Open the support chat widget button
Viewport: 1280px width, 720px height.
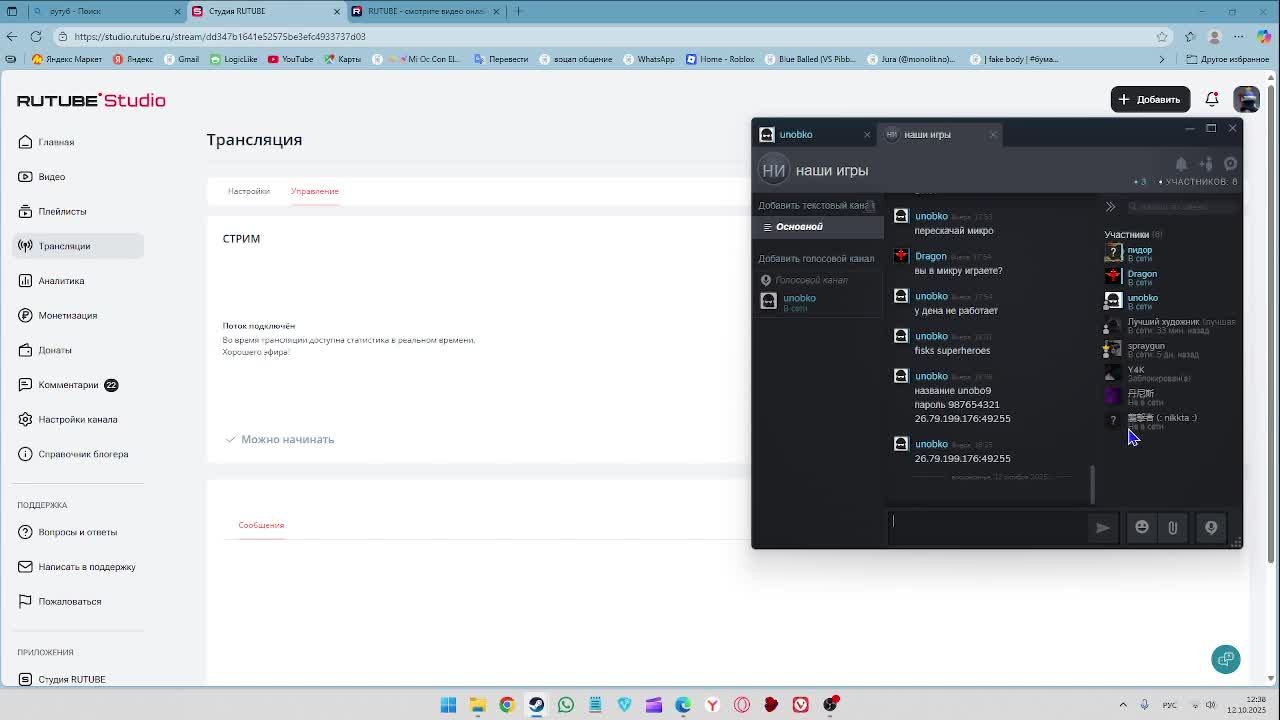[x=1226, y=659]
